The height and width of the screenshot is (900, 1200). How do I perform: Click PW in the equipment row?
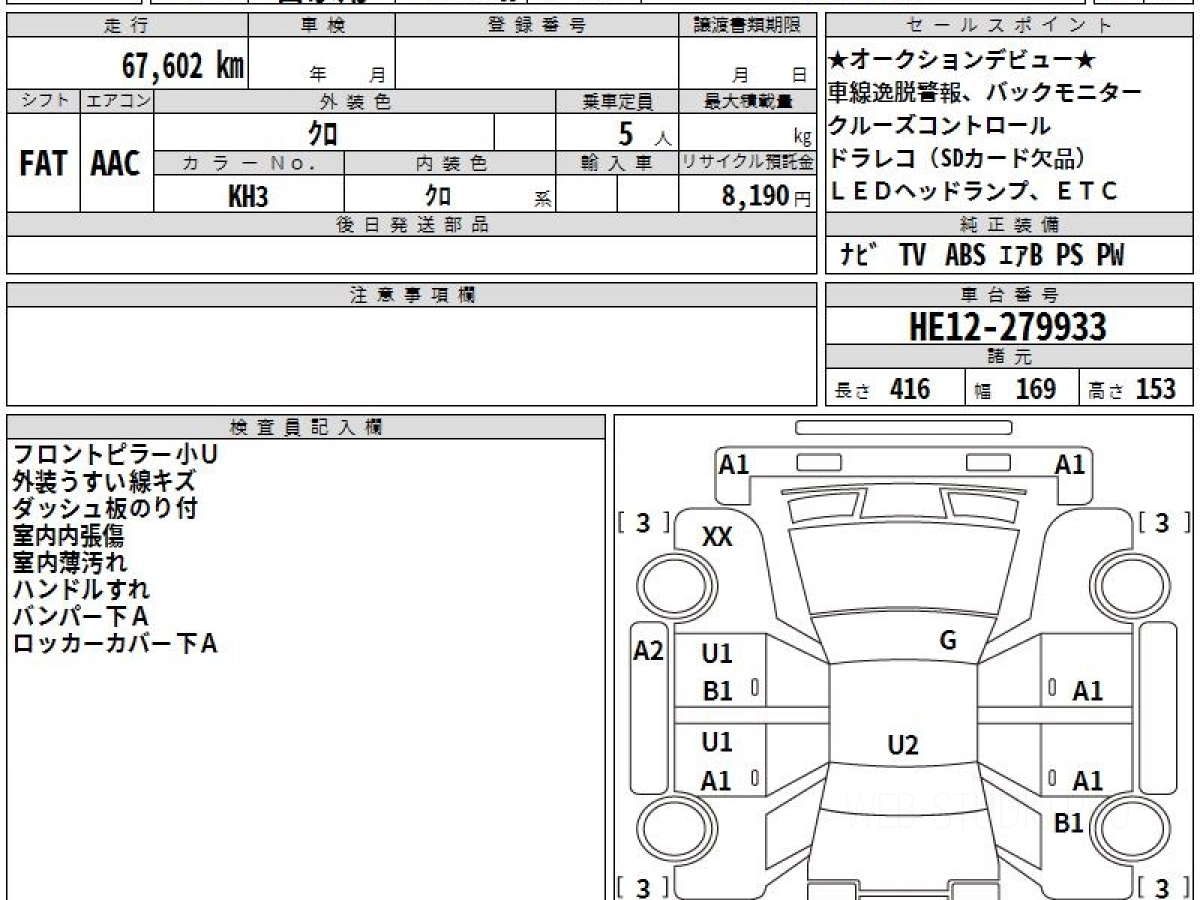pyautogui.click(x=1110, y=256)
